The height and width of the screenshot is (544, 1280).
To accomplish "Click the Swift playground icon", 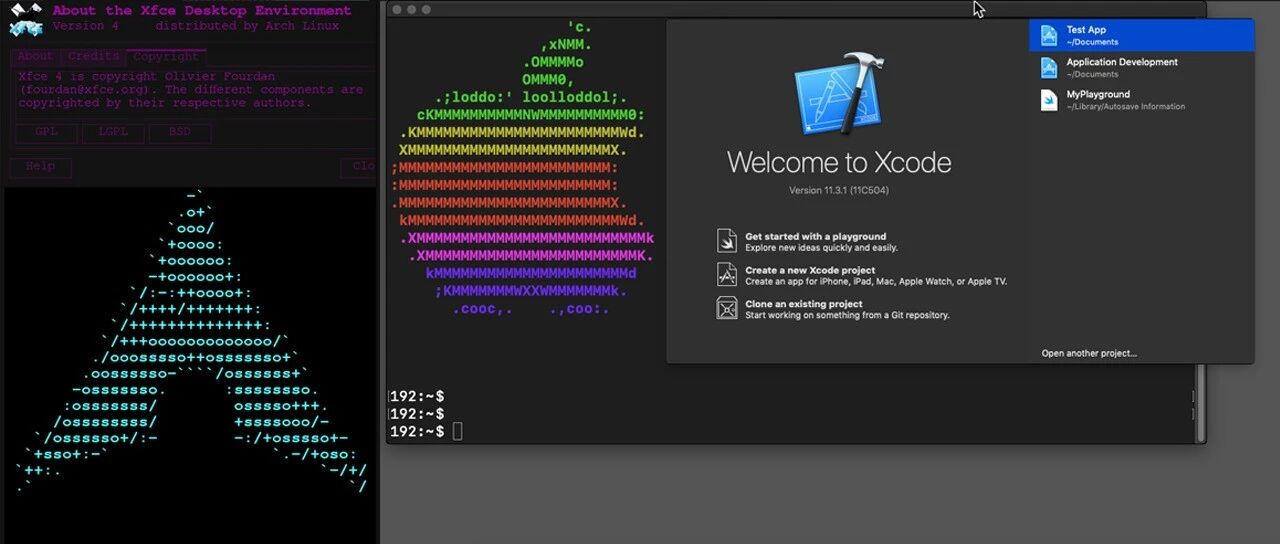I will point(727,241).
